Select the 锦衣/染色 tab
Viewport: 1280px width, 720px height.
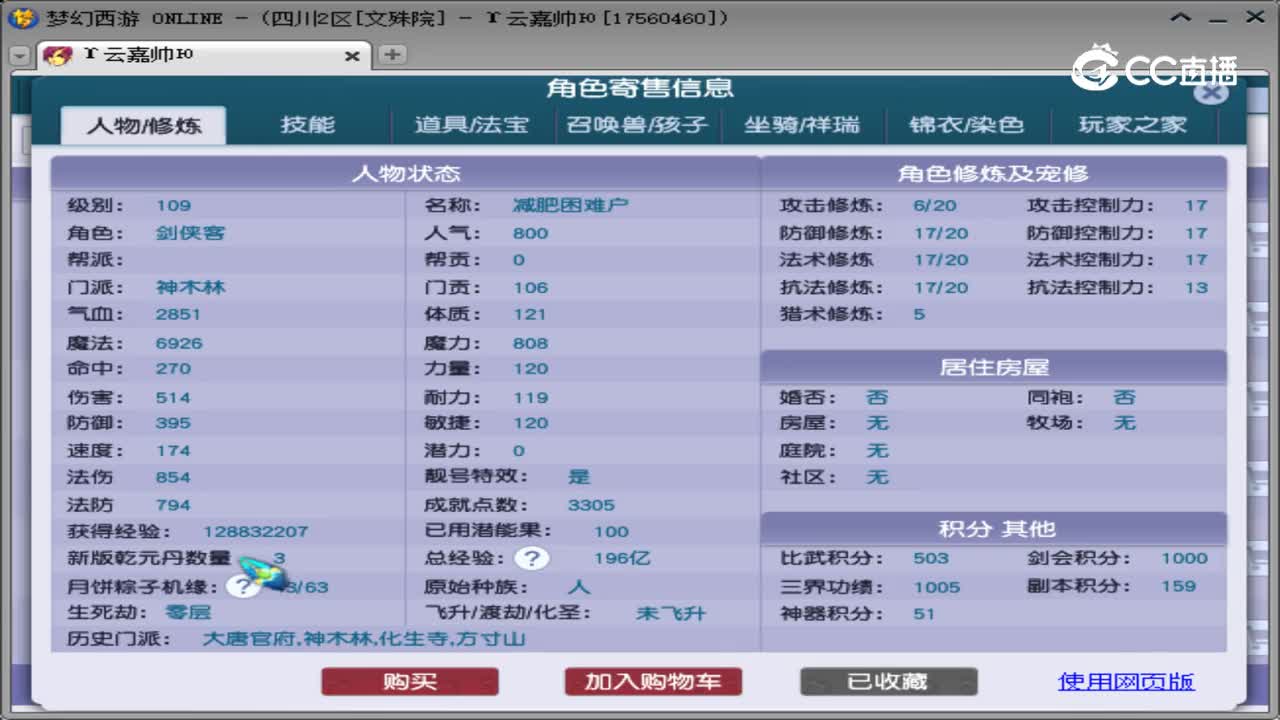coord(966,125)
